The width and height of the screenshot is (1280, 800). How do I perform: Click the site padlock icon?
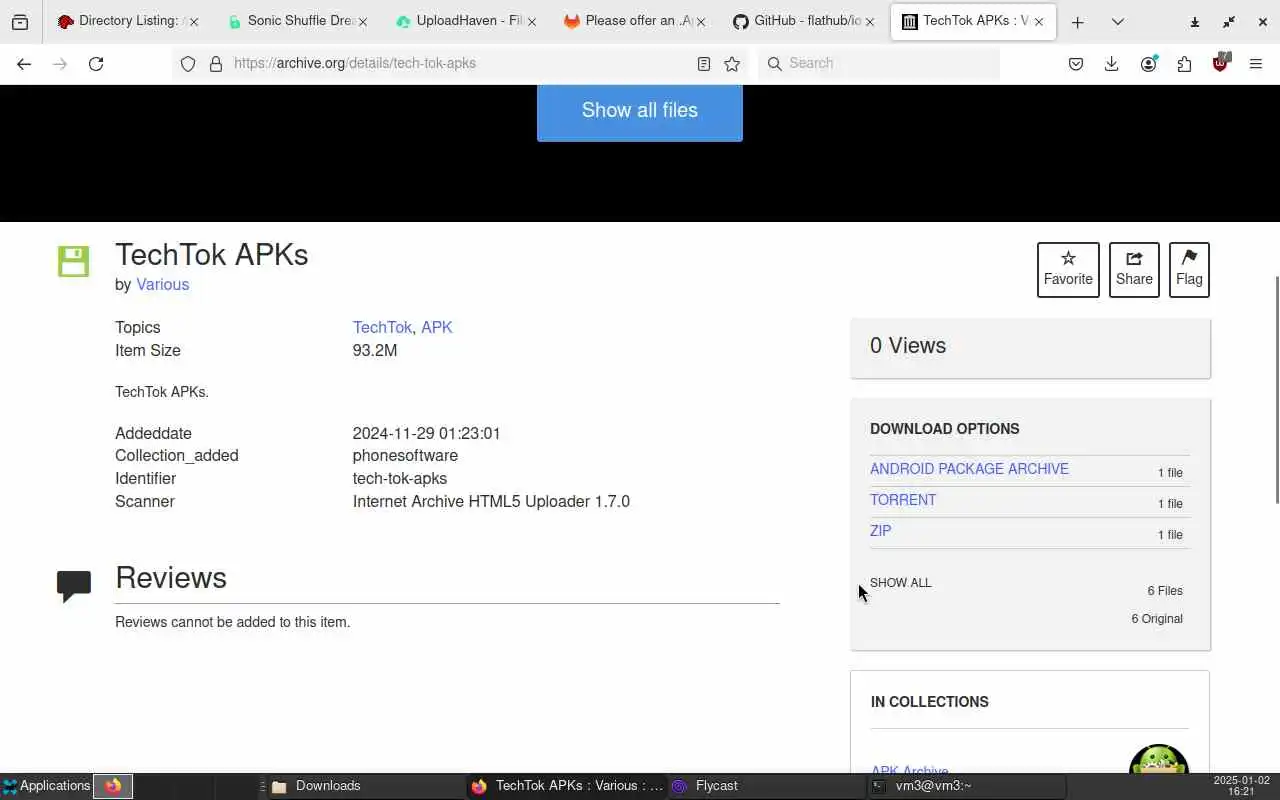coord(215,64)
